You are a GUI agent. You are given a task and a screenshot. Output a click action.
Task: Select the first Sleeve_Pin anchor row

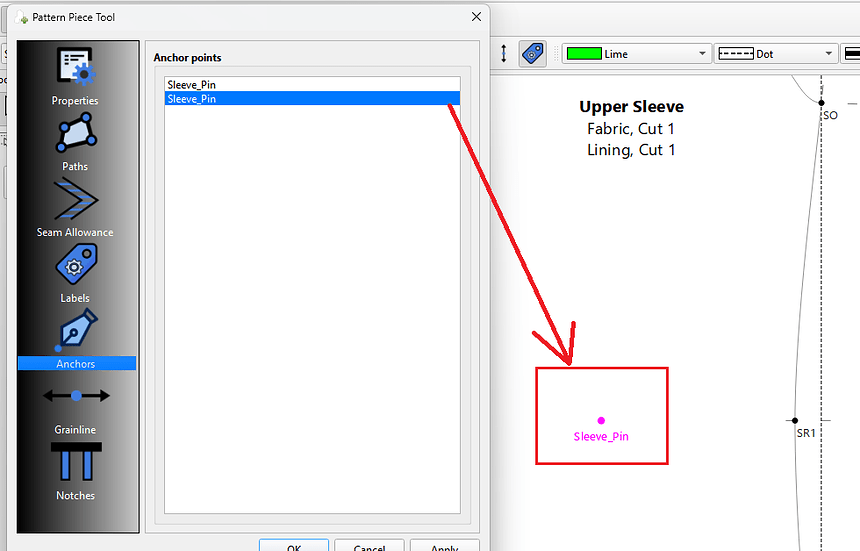[312, 84]
